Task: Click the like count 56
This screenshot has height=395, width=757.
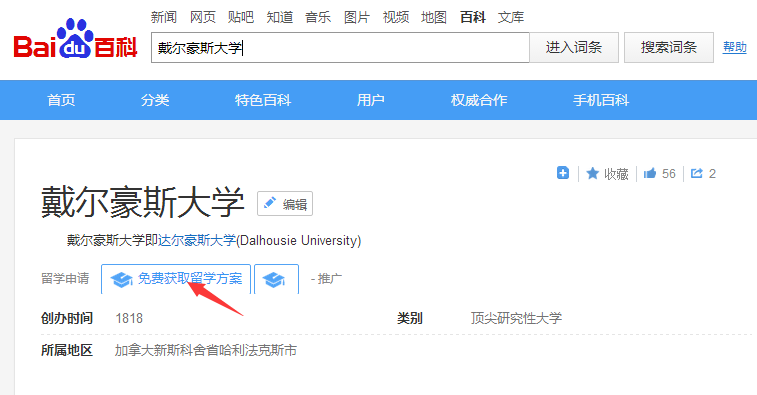Action: (669, 174)
